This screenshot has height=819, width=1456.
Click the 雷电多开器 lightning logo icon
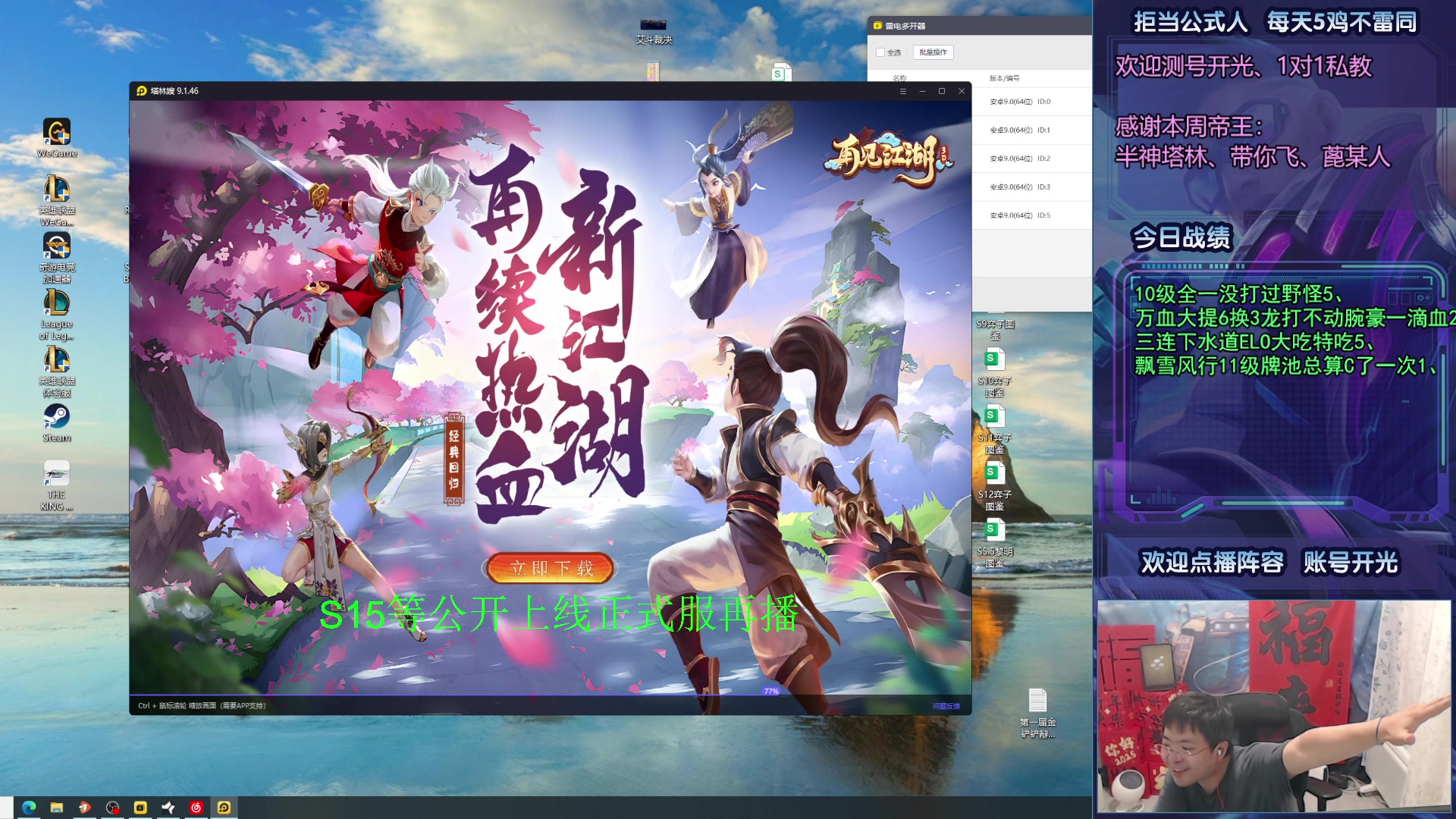(x=877, y=26)
